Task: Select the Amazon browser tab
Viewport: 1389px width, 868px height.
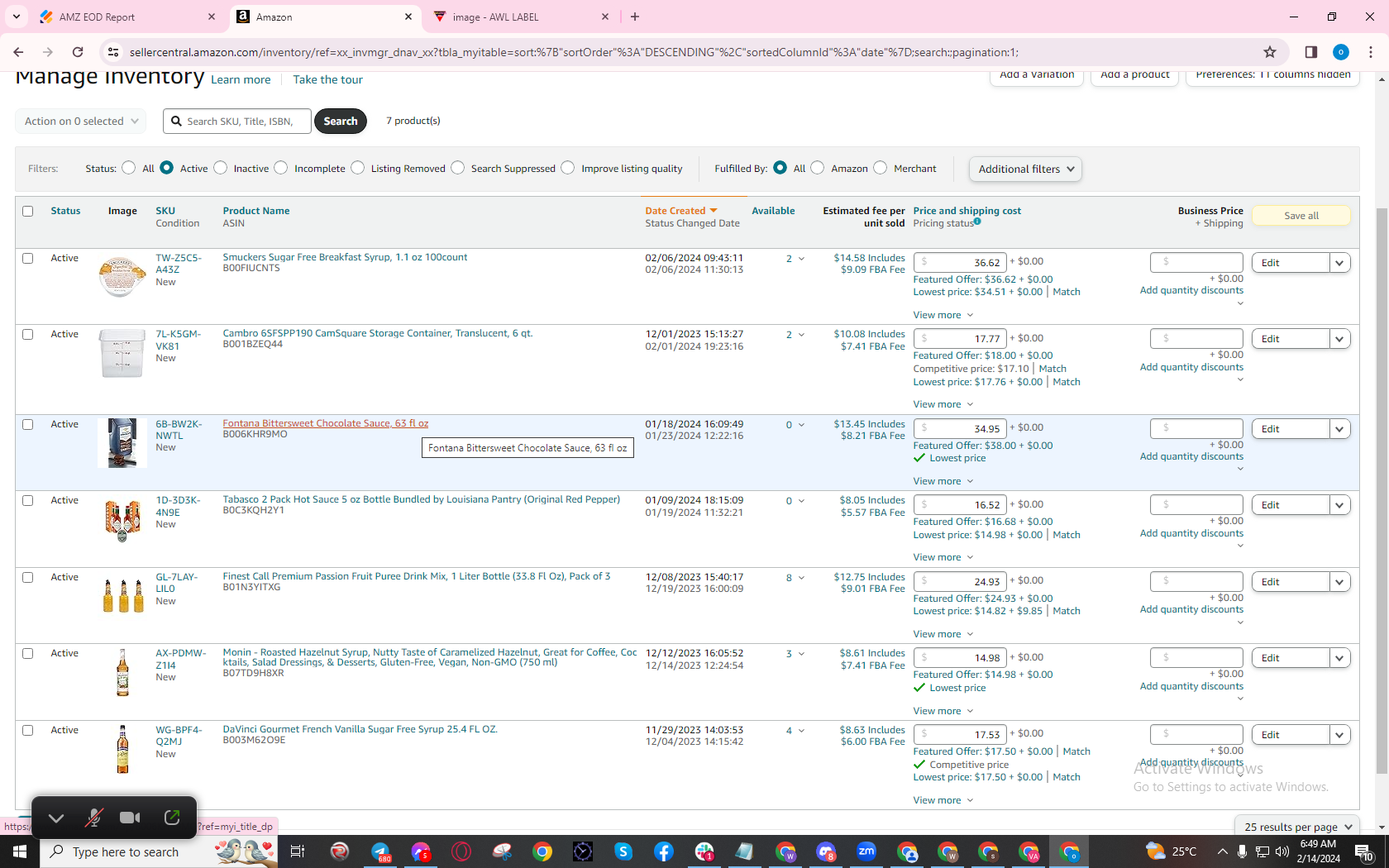Action: point(324,17)
